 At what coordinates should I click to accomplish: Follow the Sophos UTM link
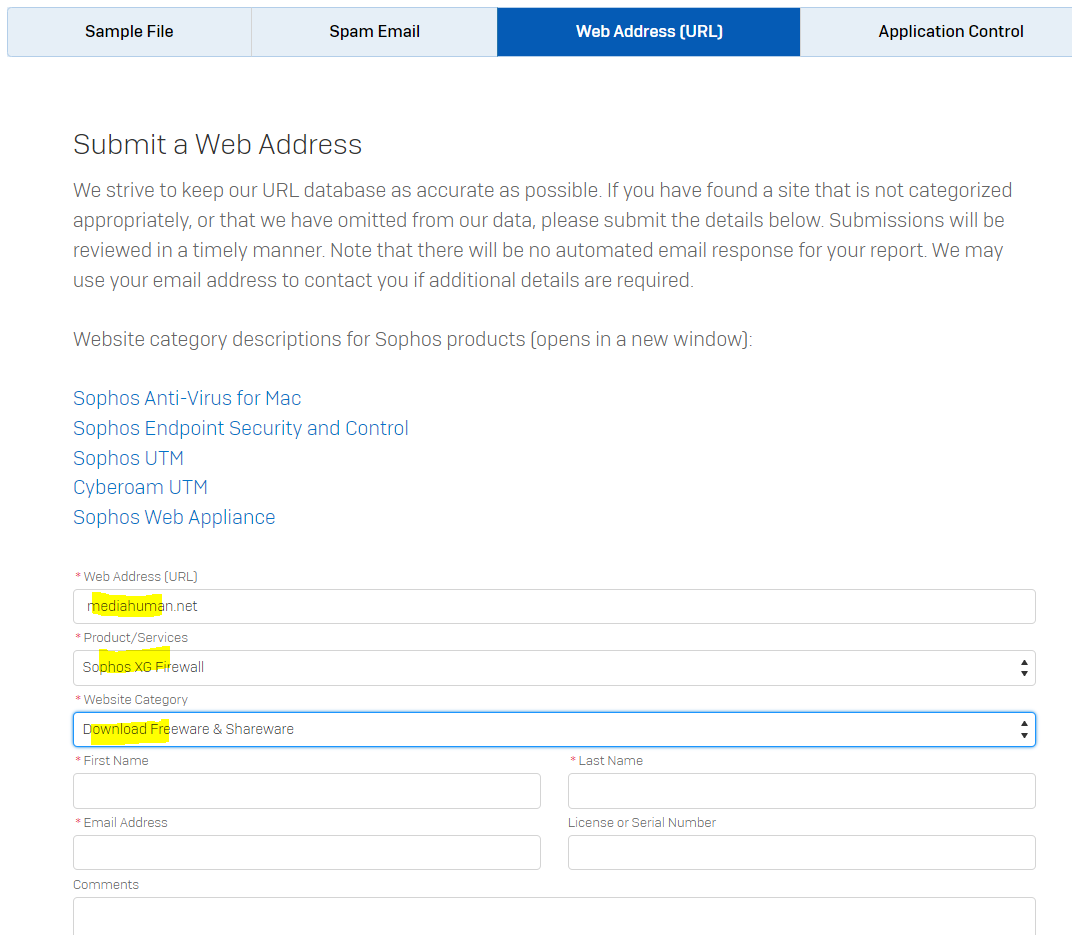[129, 458]
